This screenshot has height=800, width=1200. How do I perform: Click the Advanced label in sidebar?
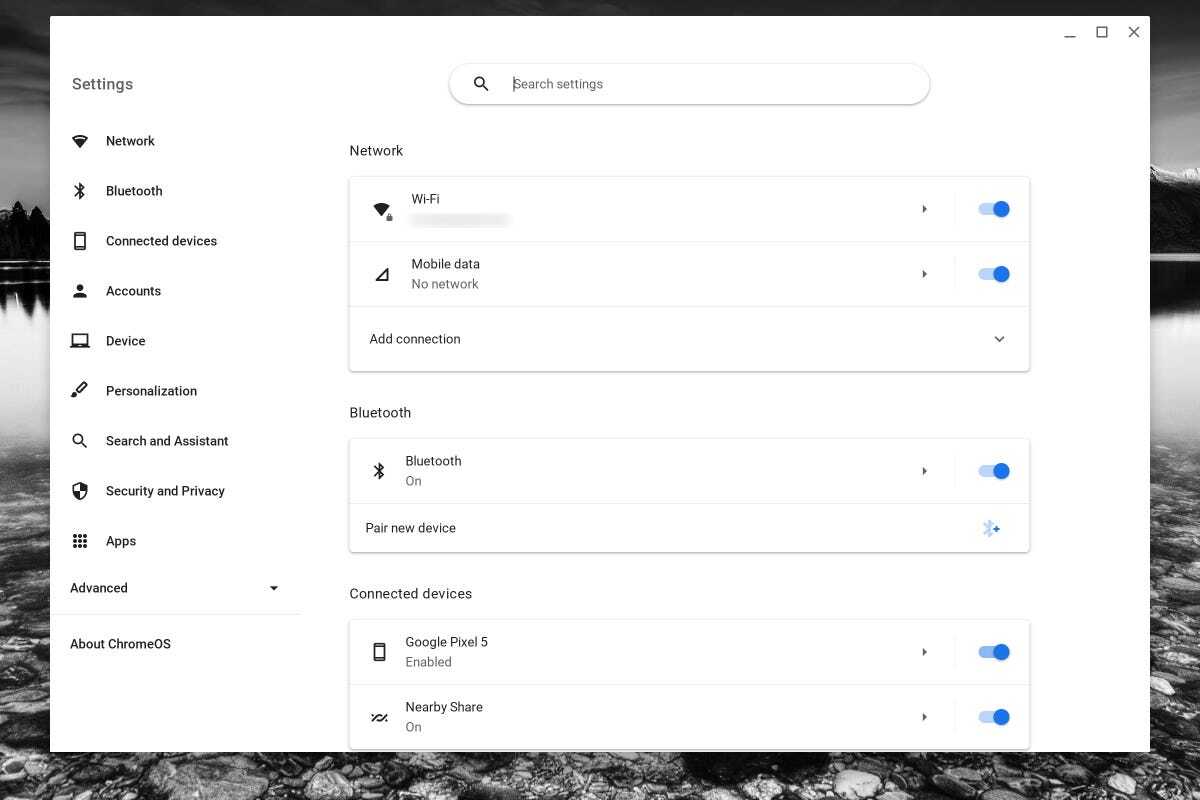coord(99,588)
